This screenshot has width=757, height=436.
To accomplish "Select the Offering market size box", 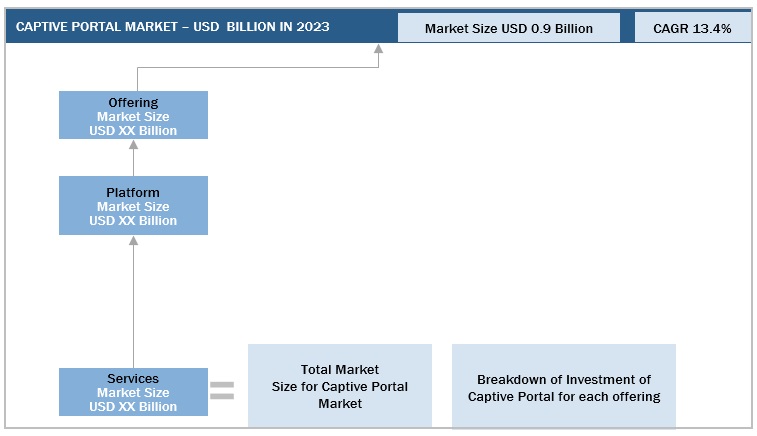I will [133, 115].
